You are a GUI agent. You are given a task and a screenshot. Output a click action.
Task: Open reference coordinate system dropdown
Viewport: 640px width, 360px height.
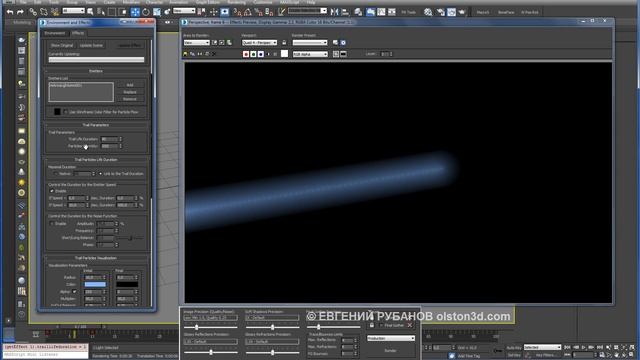click(x=184, y=10)
